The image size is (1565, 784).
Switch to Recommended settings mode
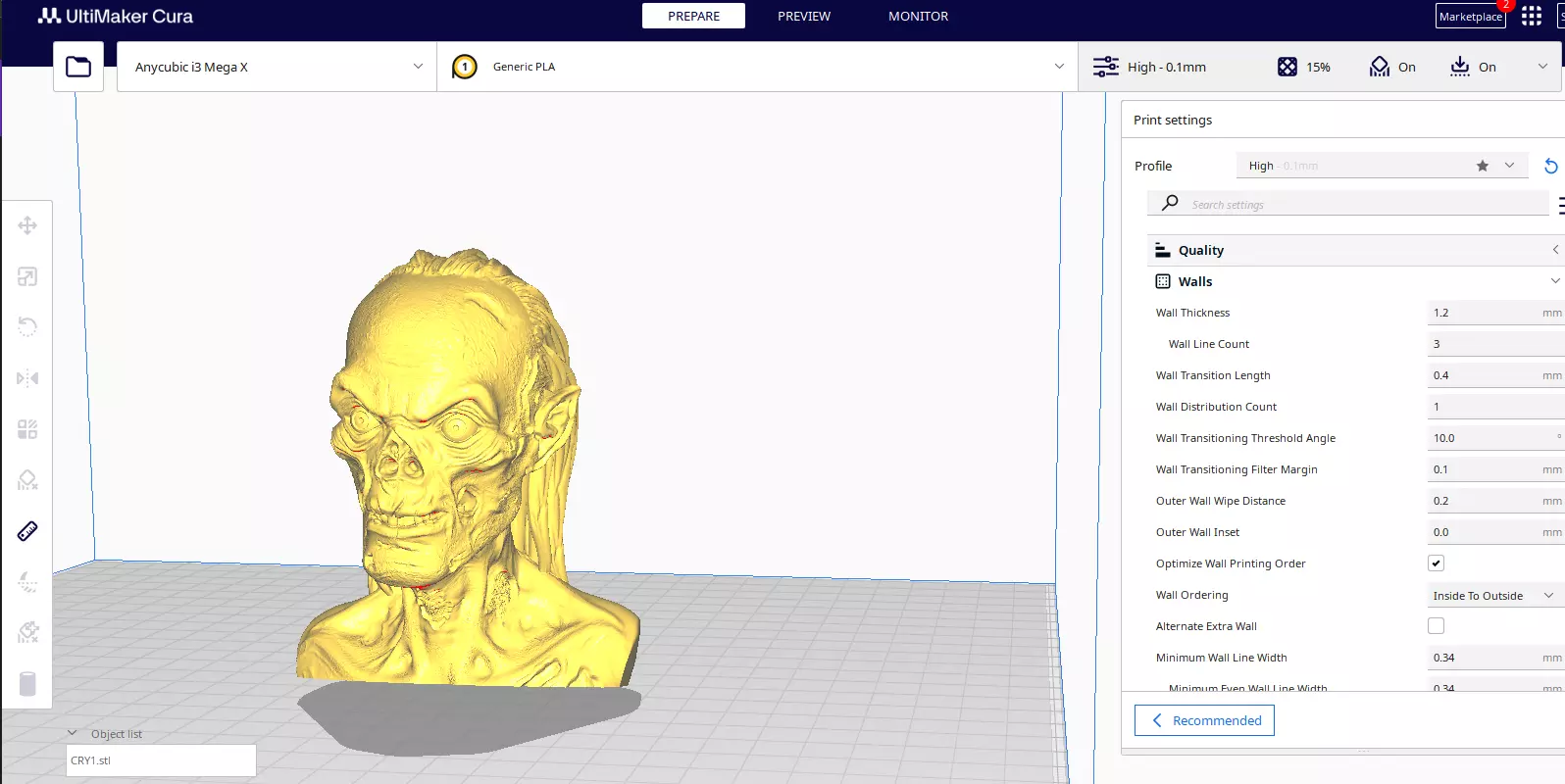[x=1204, y=720]
